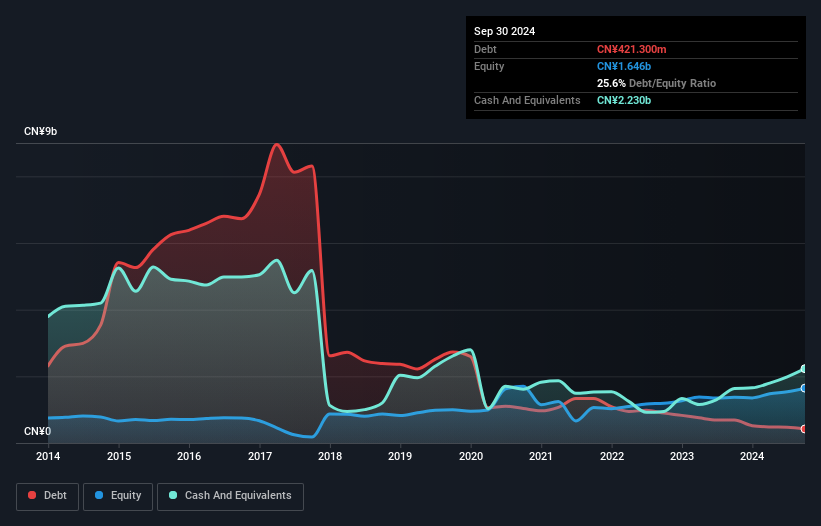Click the 2021 x-axis label
Viewport: 821px width, 526px height.
(541, 456)
